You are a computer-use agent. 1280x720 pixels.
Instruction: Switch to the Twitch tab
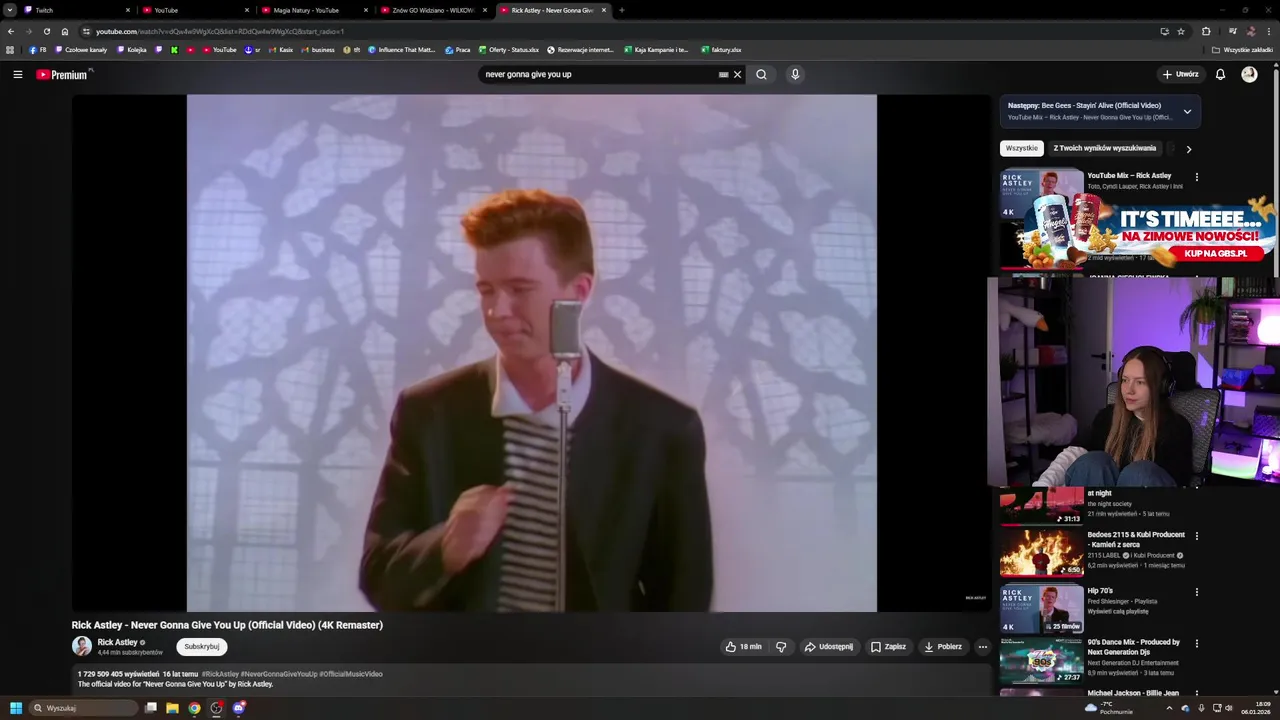pos(77,10)
